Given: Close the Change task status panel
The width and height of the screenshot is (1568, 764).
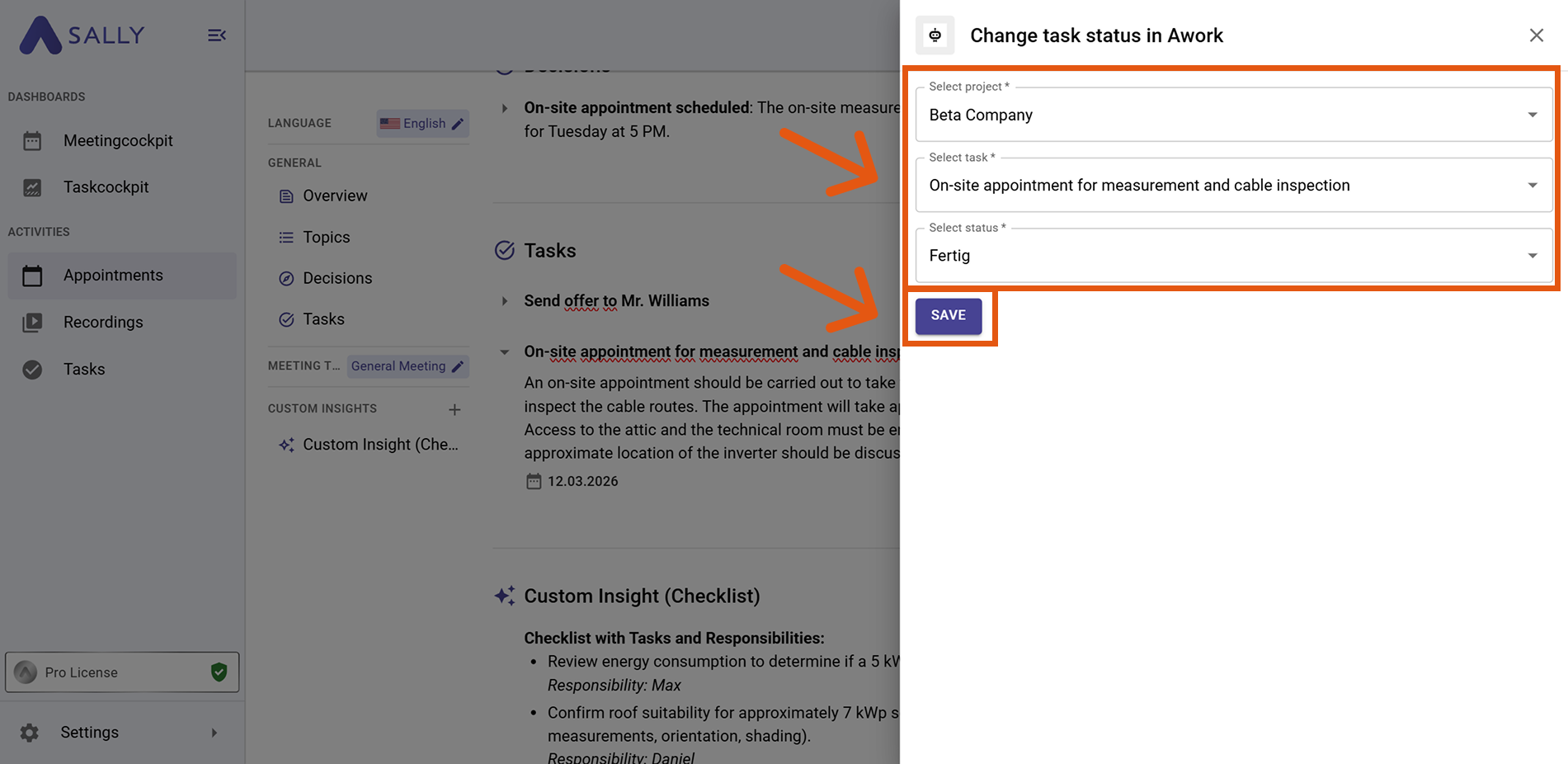Looking at the screenshot, I should click(x=1536, y=35).
